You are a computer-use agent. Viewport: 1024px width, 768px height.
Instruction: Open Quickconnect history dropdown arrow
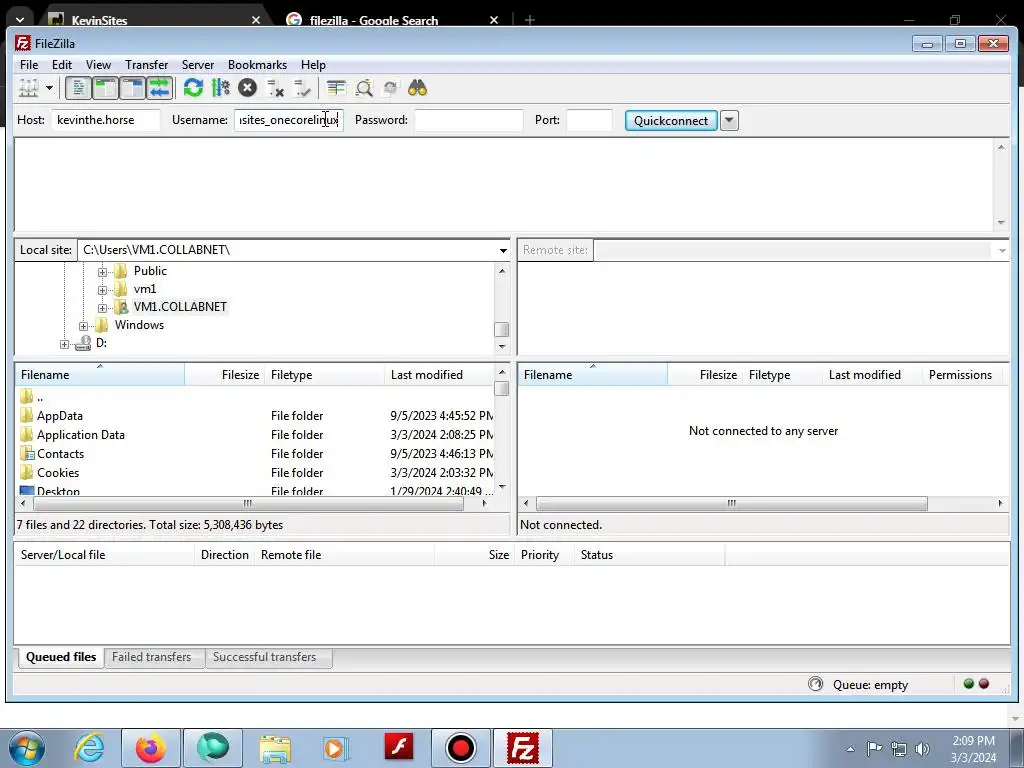point(729,121)
